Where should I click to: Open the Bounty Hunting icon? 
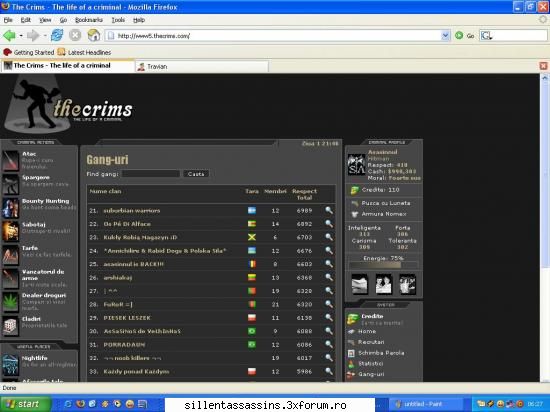(10, 208)
